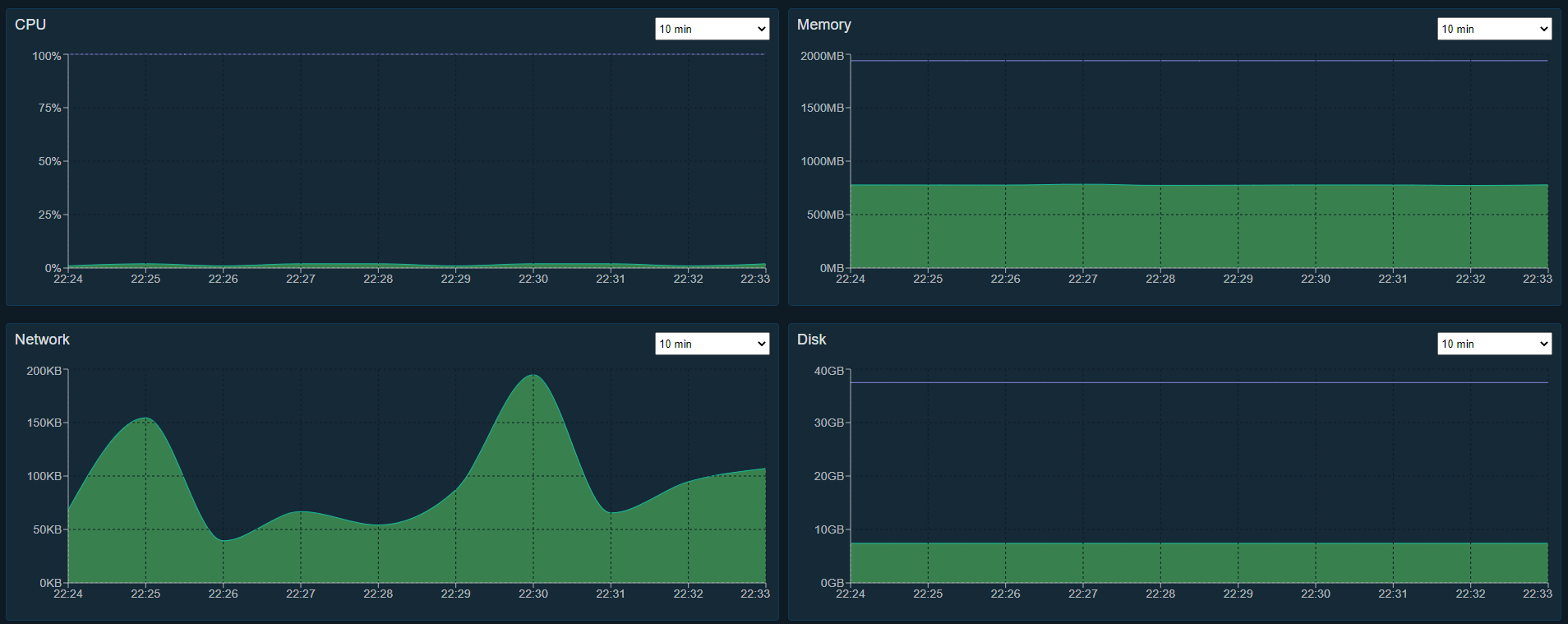This screenshot has width=1568, height=624.
Task: Click the 500MB label on Memory axis
Action: (825, 215)
